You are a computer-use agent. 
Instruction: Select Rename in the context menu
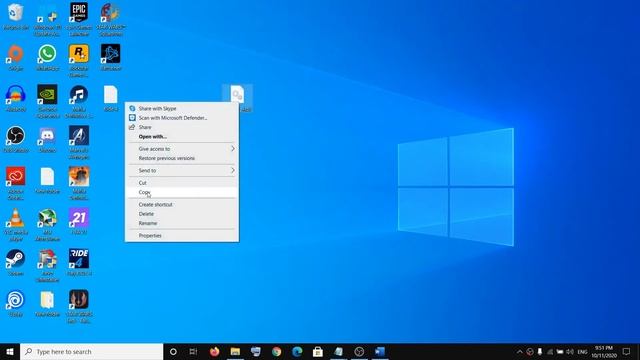pos(148,223)
